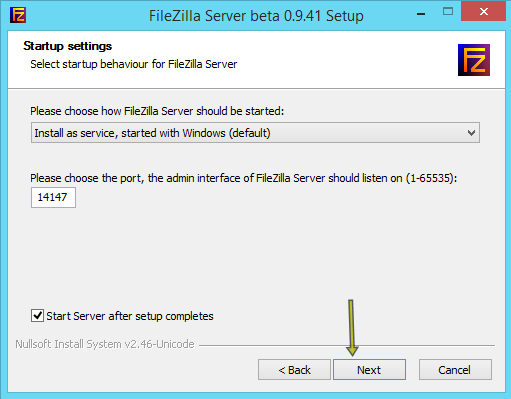The image size is (511, 399).
Task: Click the 'FileZilla Server beta 0.9.41 Setup' title
Action: 256,16
